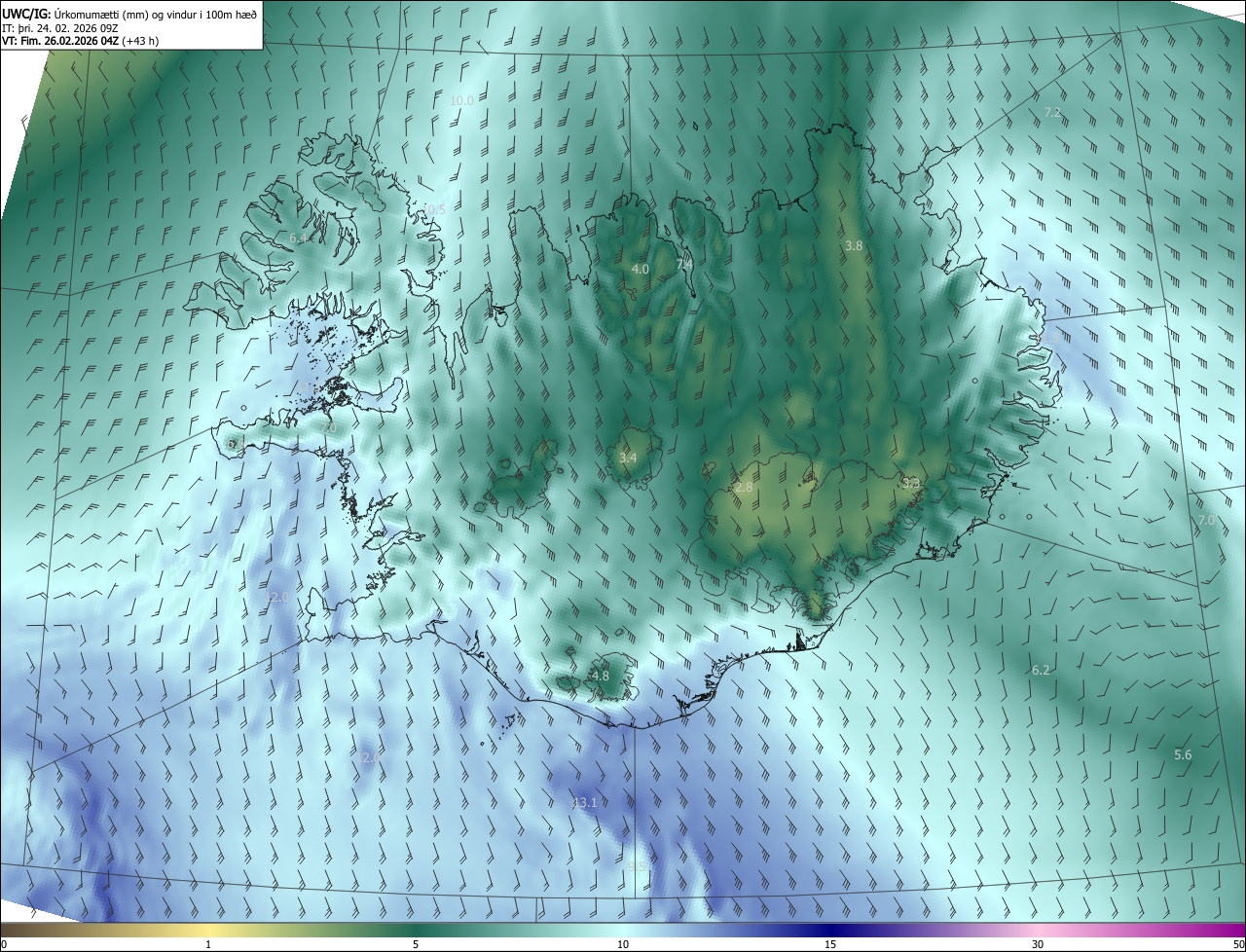Select the initial time line 'IT: þri. 24. 02. 2026 09Z'

coord(60,27)
